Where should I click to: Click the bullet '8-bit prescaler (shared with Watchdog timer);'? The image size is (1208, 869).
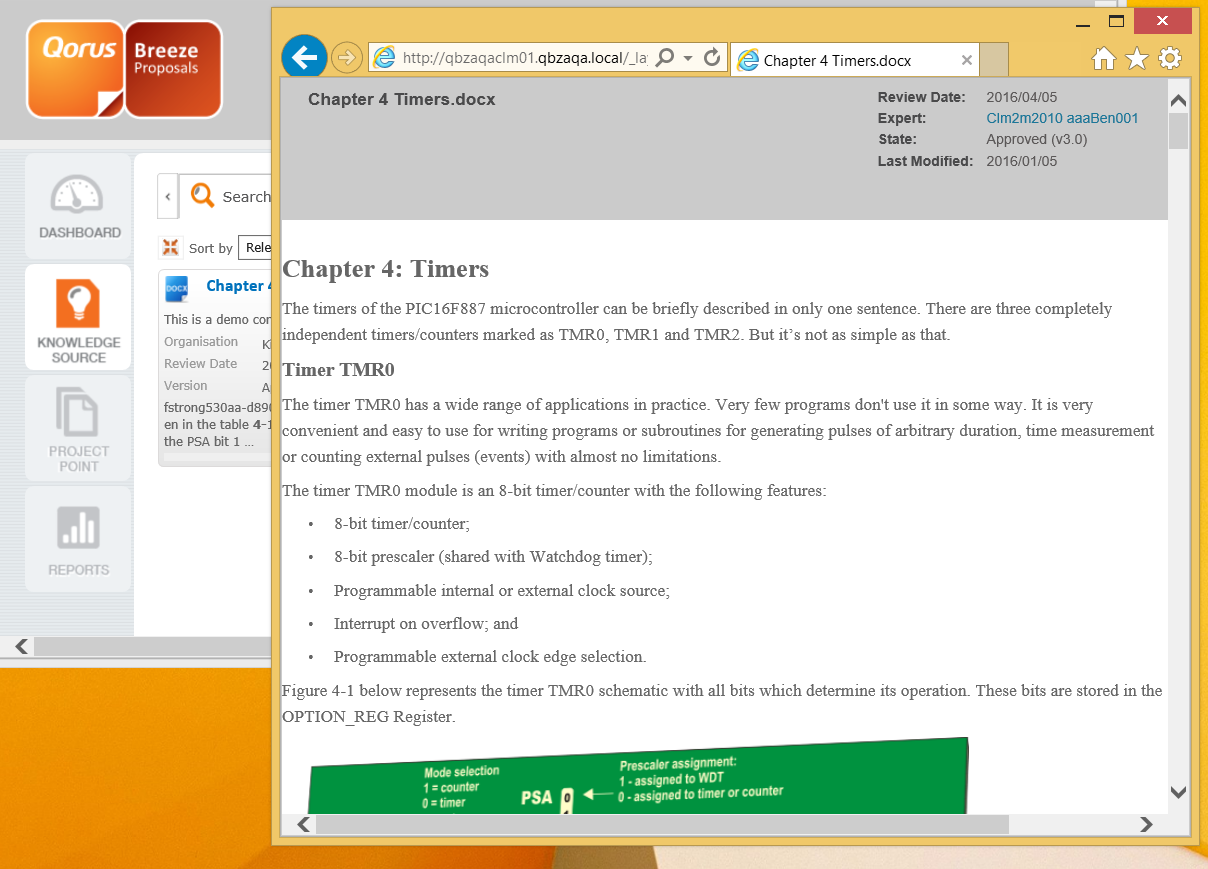pos(493,556)
